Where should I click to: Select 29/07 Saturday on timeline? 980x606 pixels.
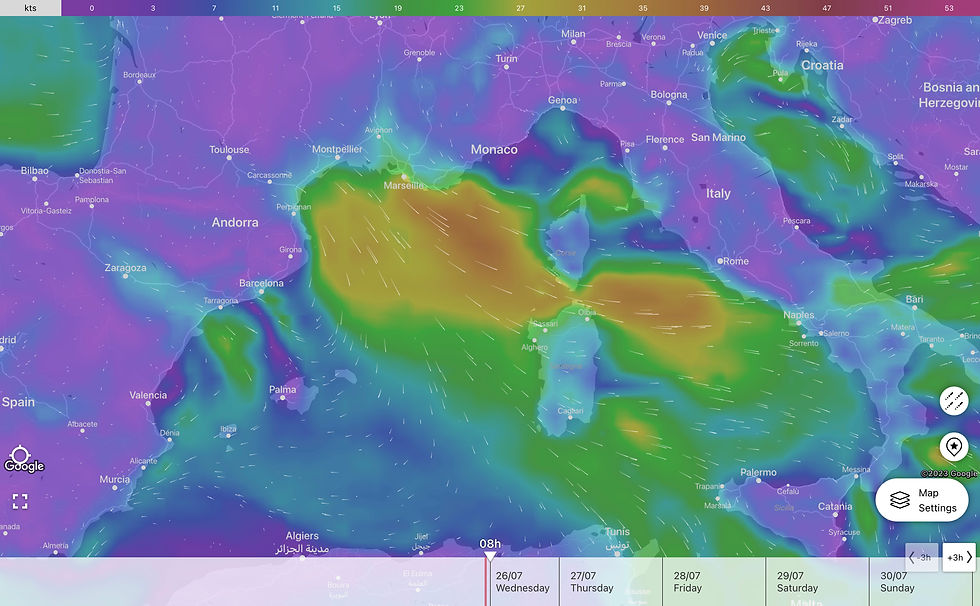pos(797,582)
